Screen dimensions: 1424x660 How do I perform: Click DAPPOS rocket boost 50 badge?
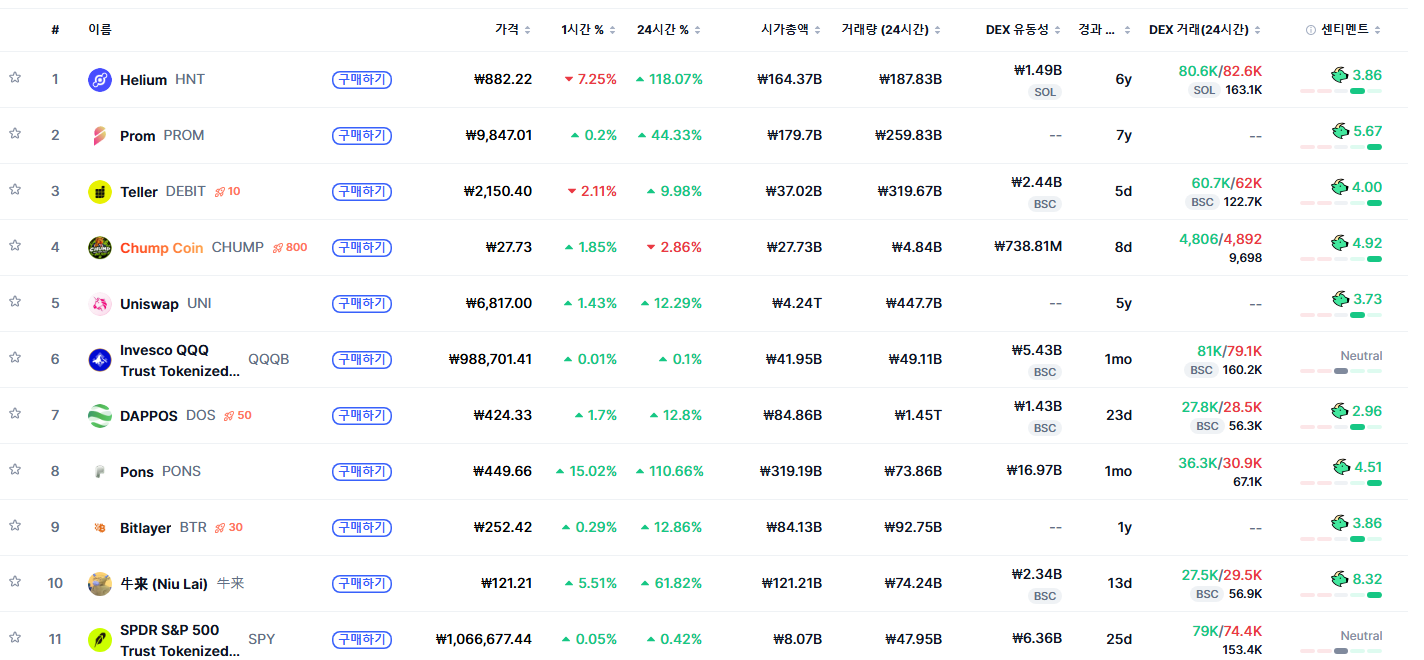point(237,415)
